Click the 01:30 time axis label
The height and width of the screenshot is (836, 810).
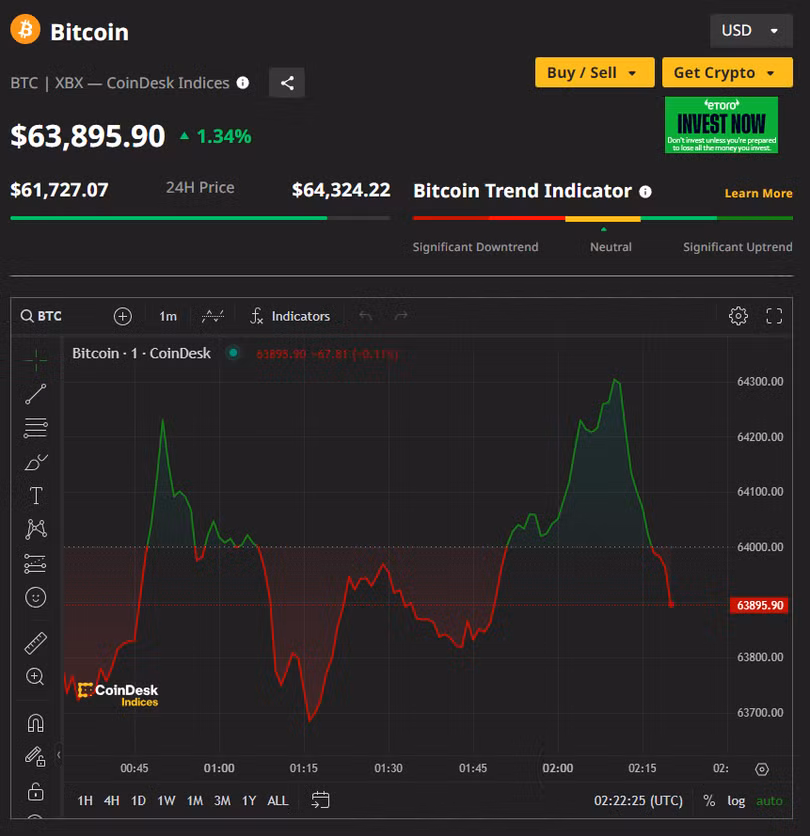pos(388,768)
